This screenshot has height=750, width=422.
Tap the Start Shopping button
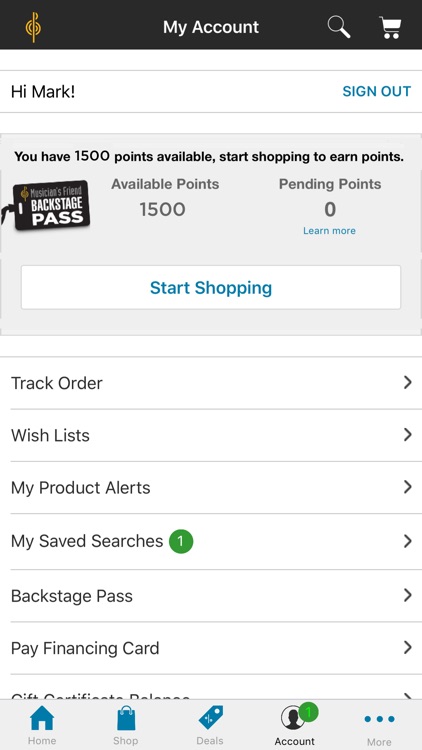pos(211,287)
